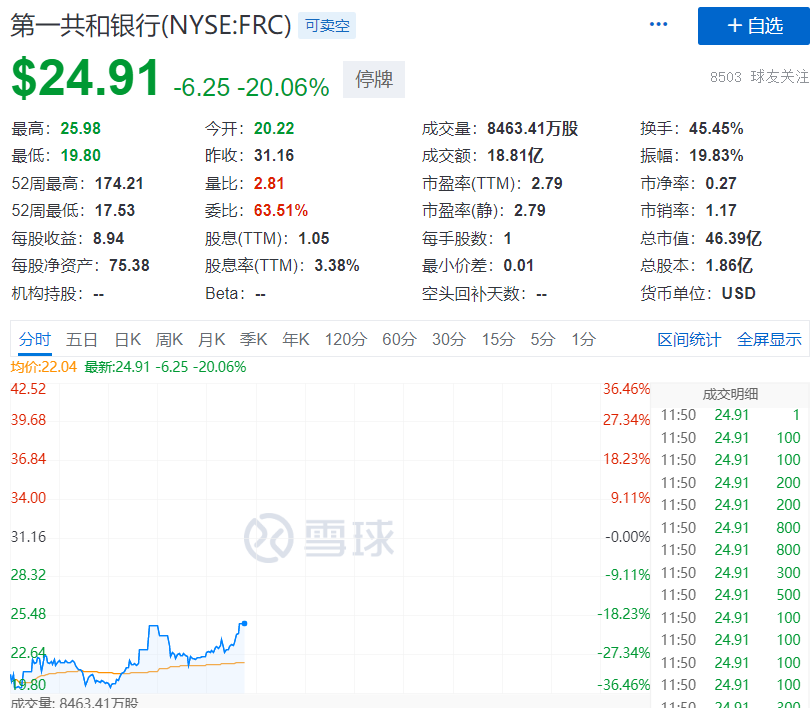
Task: Click the 股息(TTM) value 1.05
Action: [x=313, y=238]
